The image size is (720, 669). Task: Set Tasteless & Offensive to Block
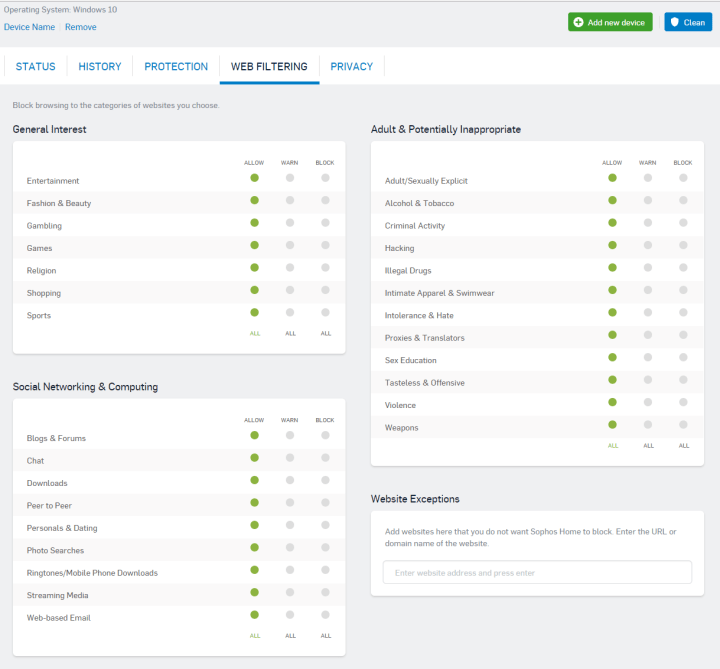[683, 380]
